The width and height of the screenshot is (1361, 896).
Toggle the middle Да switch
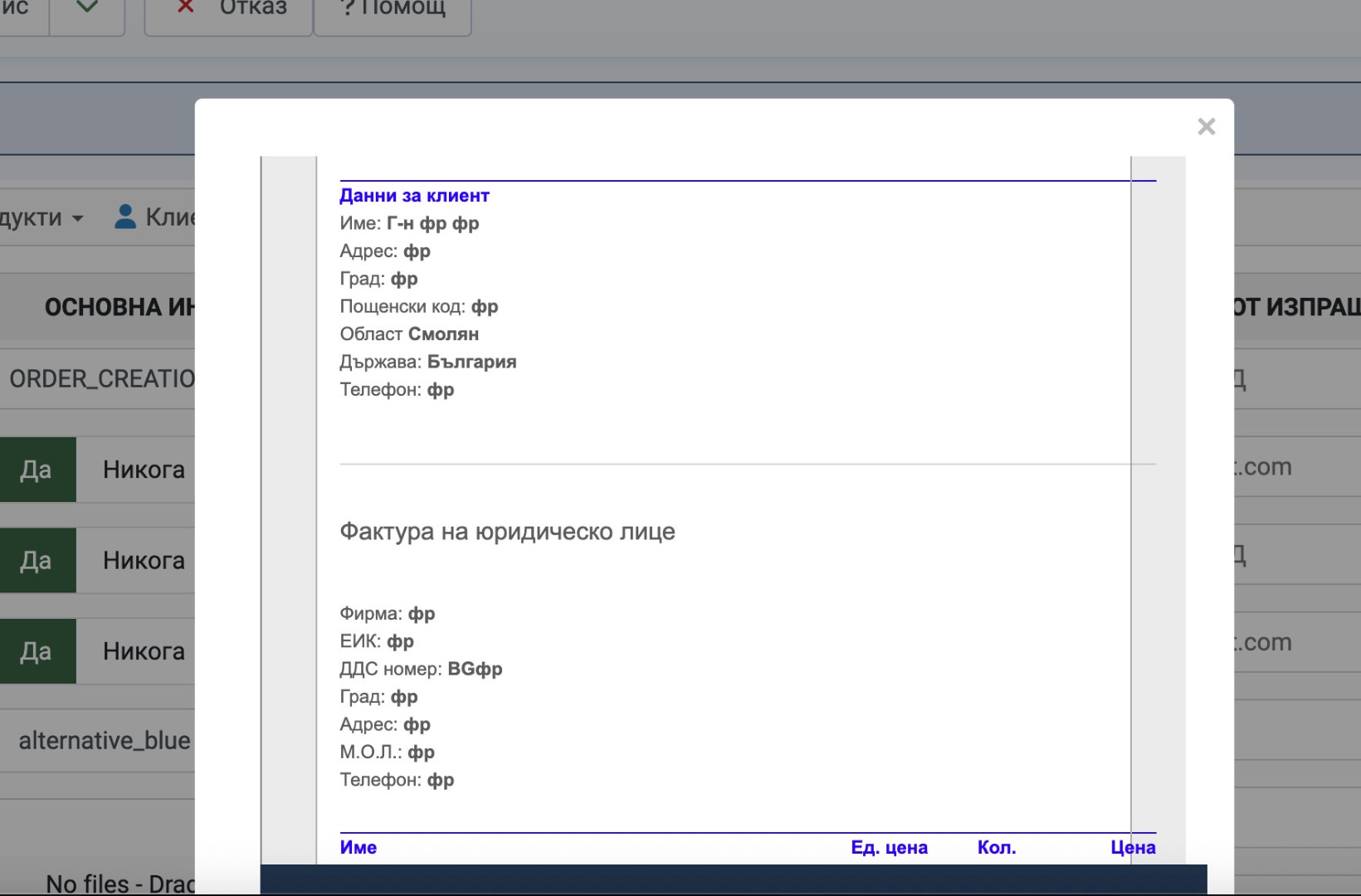[38, 560]
